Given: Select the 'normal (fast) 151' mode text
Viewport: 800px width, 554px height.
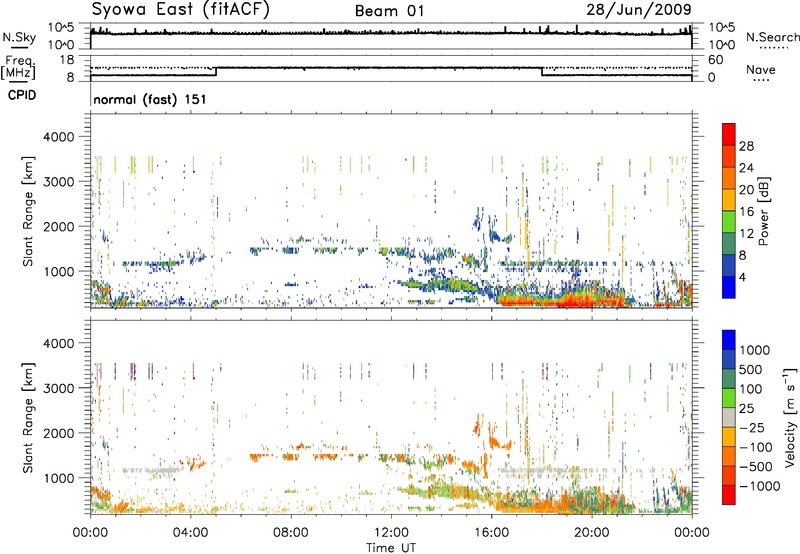Looking at the screenshot, I should click(150, 99).
